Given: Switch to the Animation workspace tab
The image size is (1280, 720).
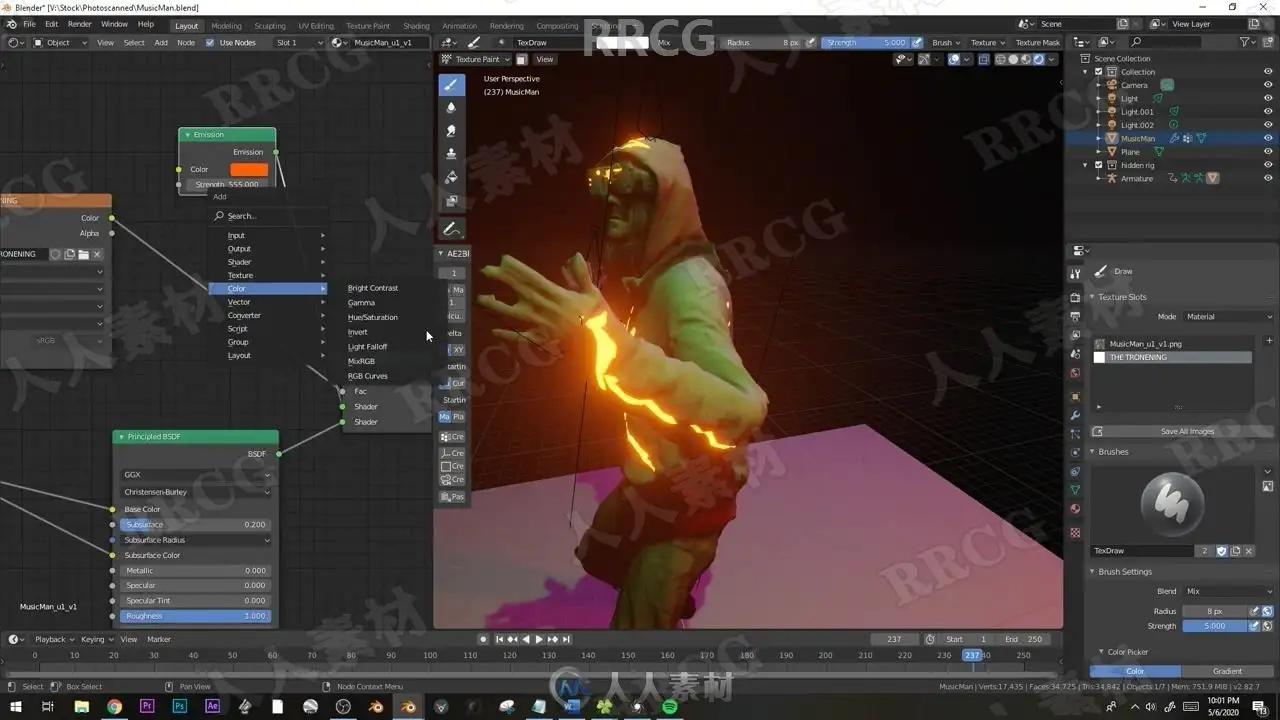Looking at the screenshot, I should click(460, 25).
